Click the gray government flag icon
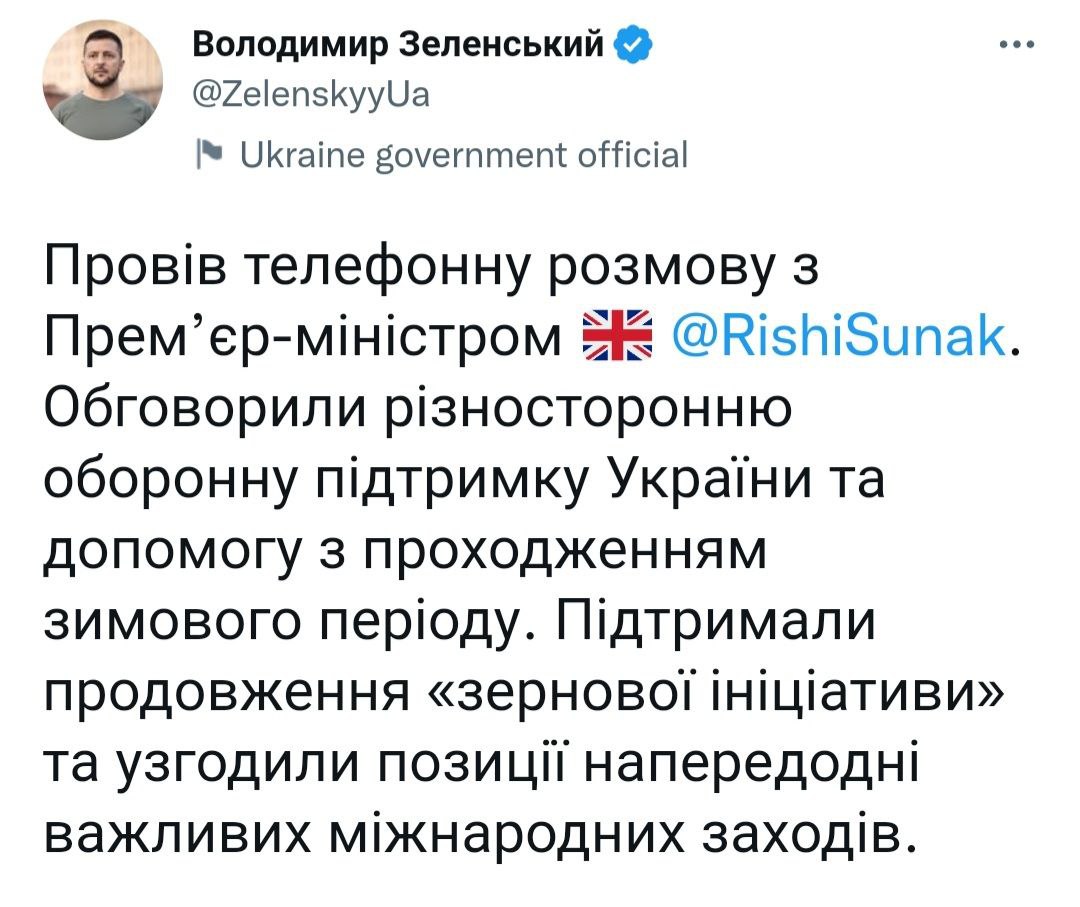The height and width of the screenshot is (907, 1080). (209, 153)
